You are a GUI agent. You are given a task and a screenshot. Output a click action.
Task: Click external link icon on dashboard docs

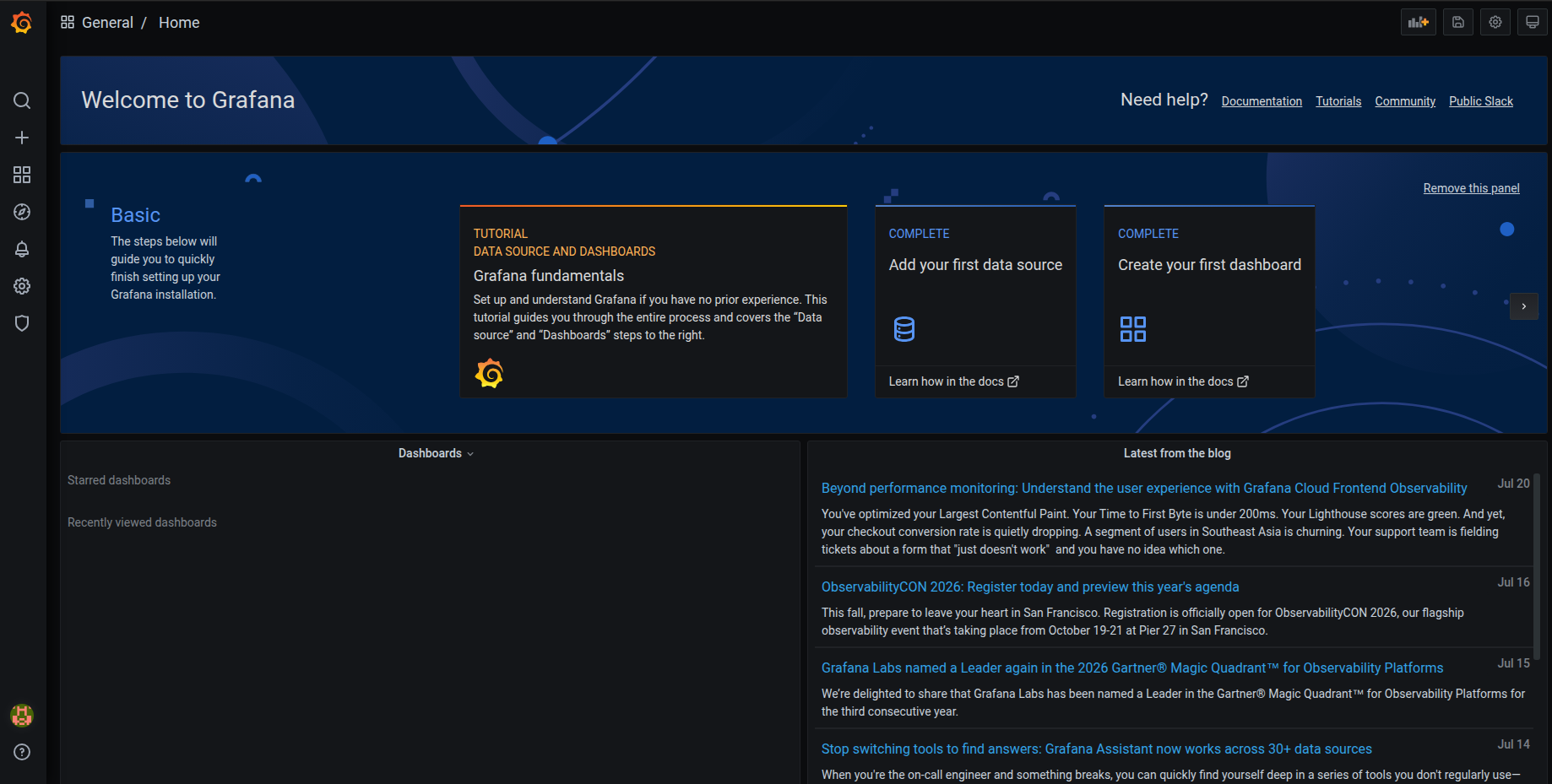click(1243, 381)
